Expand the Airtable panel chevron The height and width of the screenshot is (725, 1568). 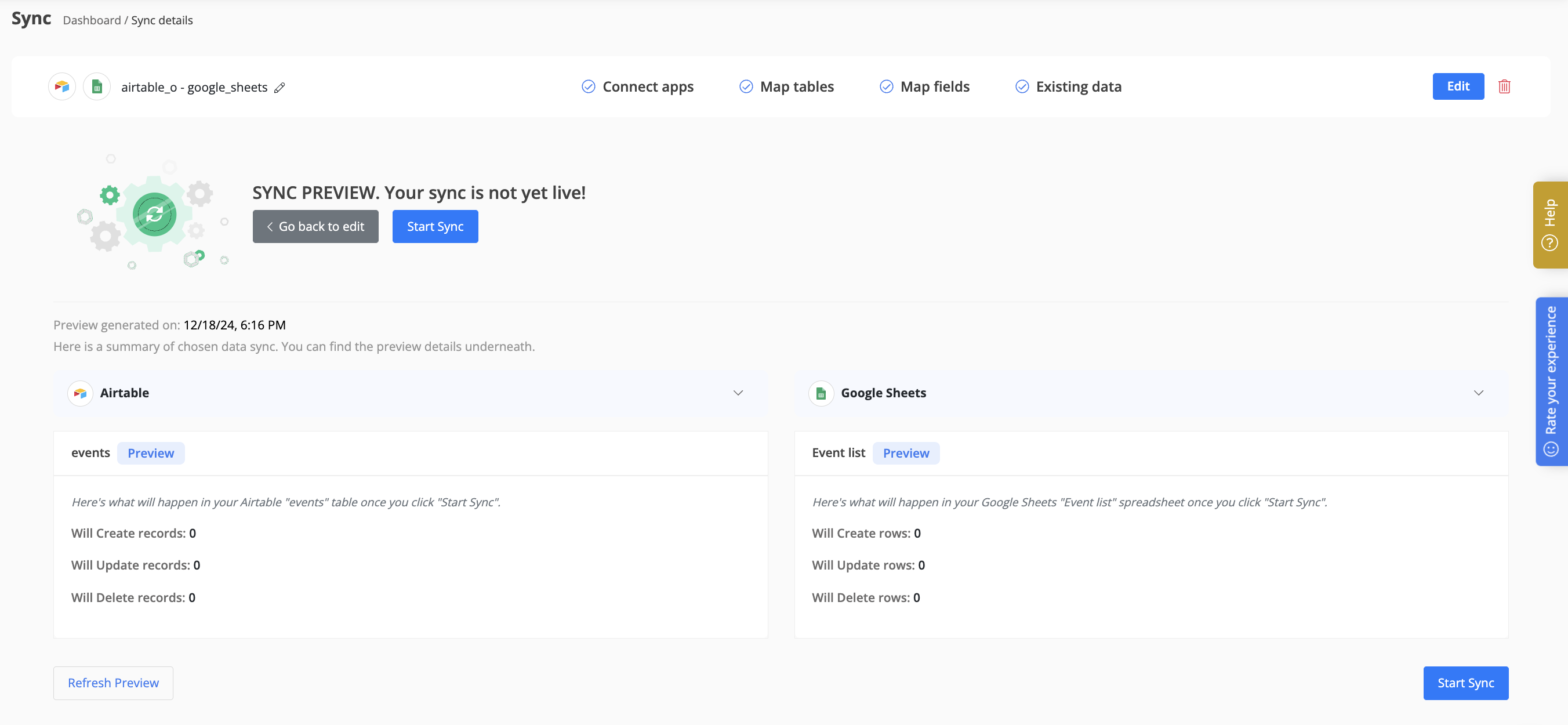coord(738,393)
